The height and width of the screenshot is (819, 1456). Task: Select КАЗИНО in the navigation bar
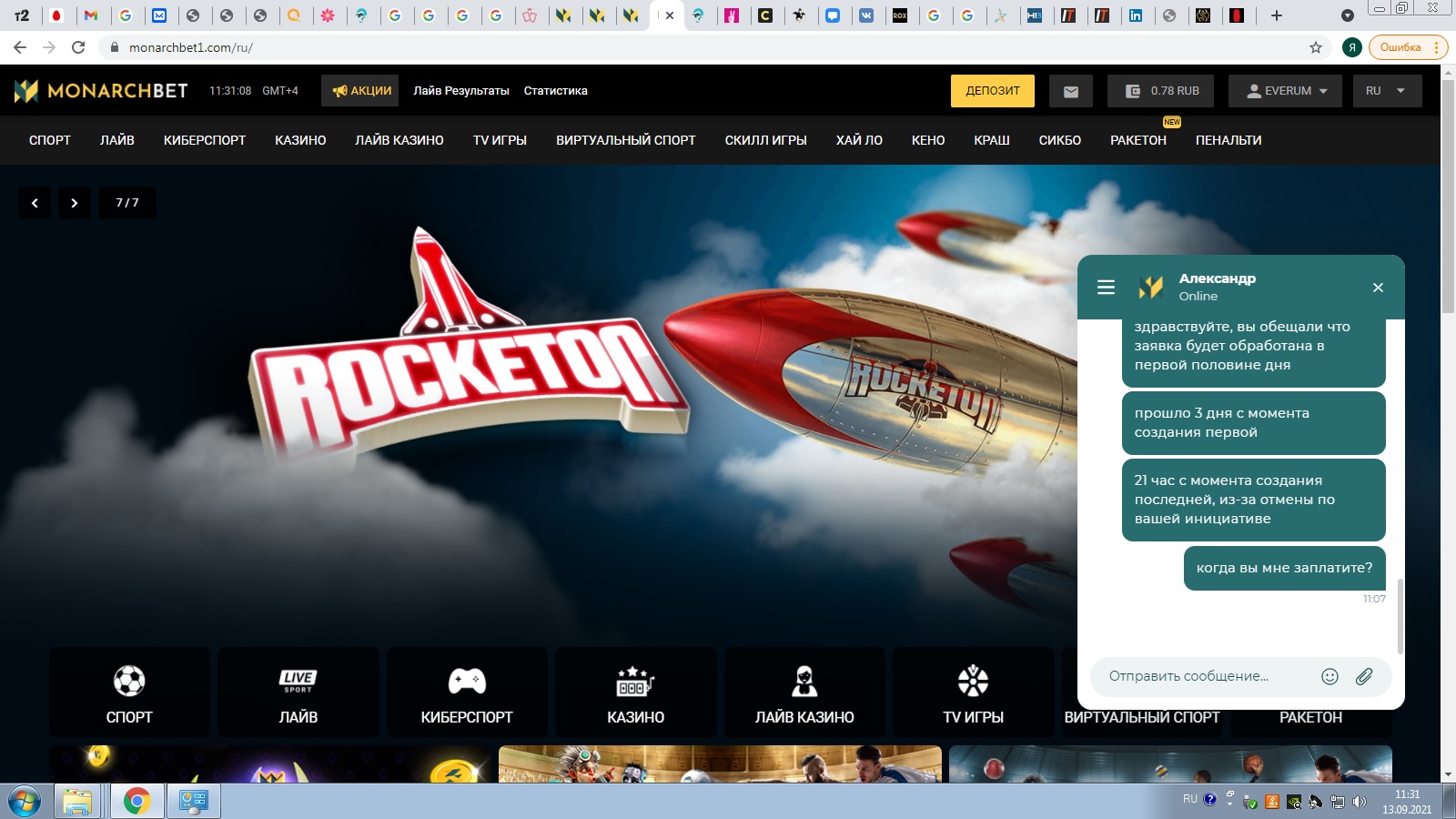[x=300, y=140]
